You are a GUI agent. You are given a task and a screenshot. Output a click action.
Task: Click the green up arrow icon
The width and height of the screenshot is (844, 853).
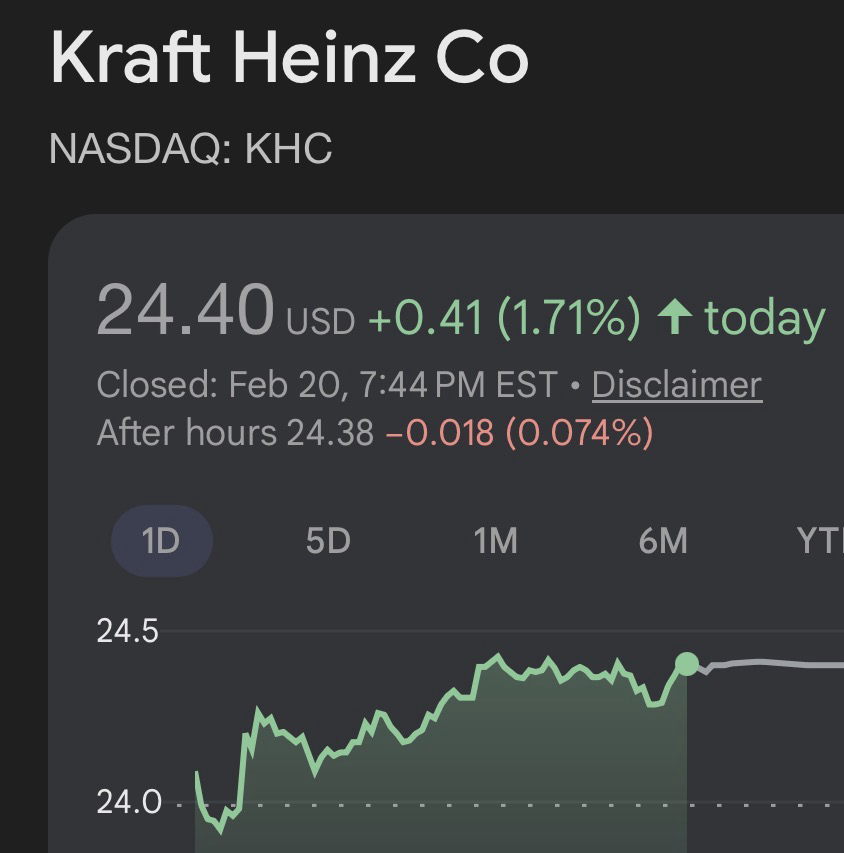(675, 318)
